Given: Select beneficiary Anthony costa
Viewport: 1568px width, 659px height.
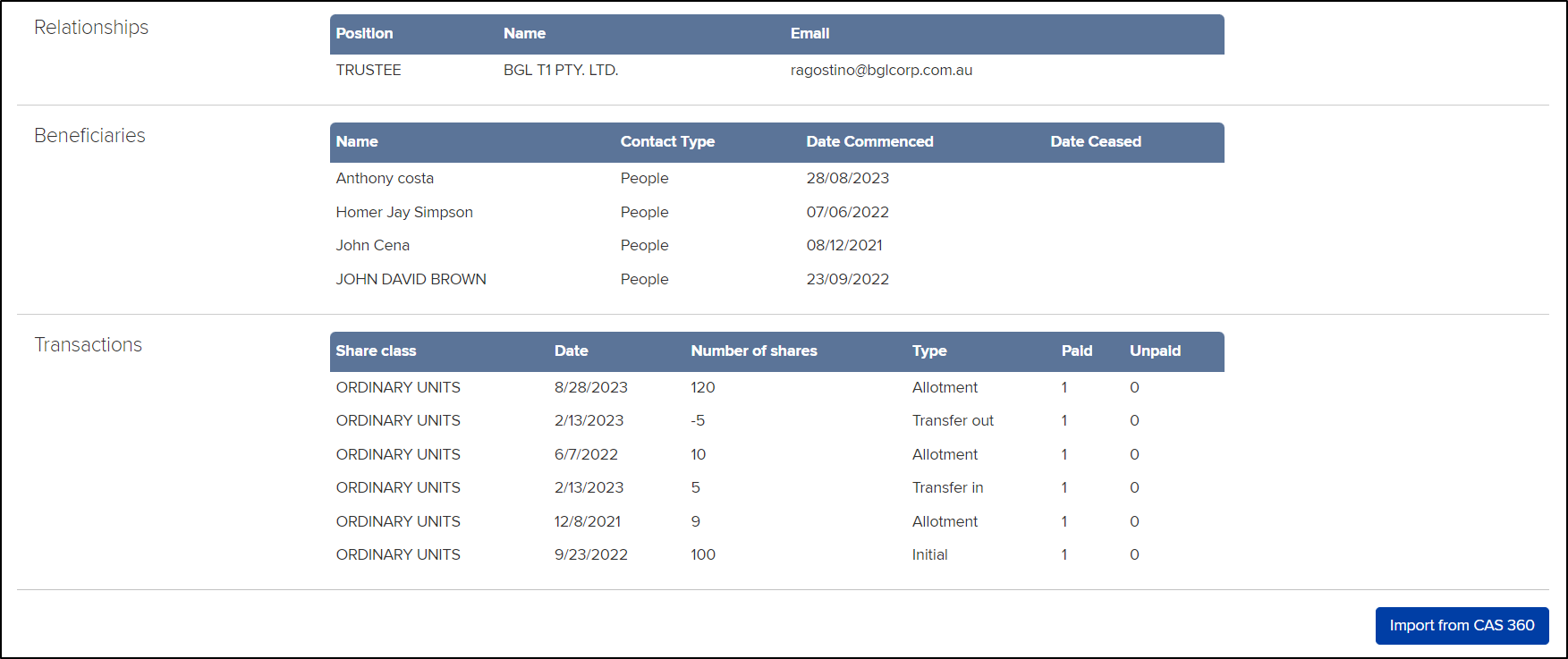Looking at the screenshot, I should pyautogui.click(x=385, y=178).
